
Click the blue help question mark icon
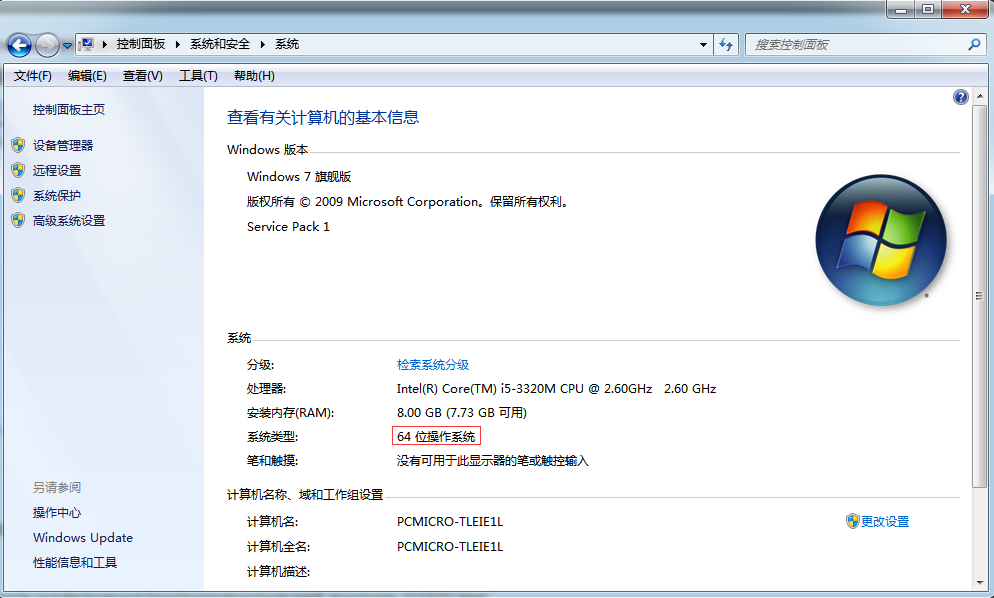(960, 97)
